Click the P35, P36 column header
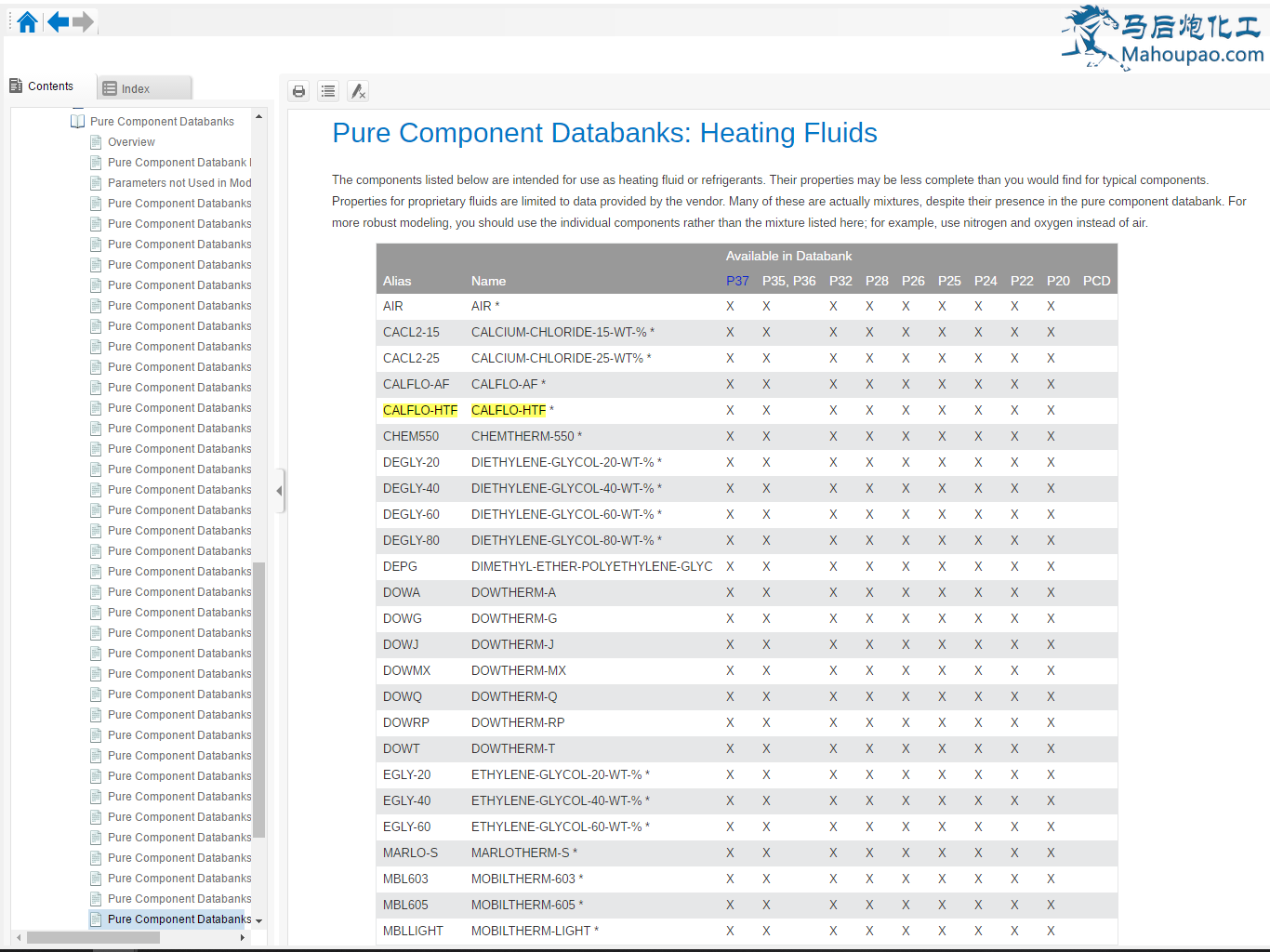 pyautogui.click(x=789, y=281)
